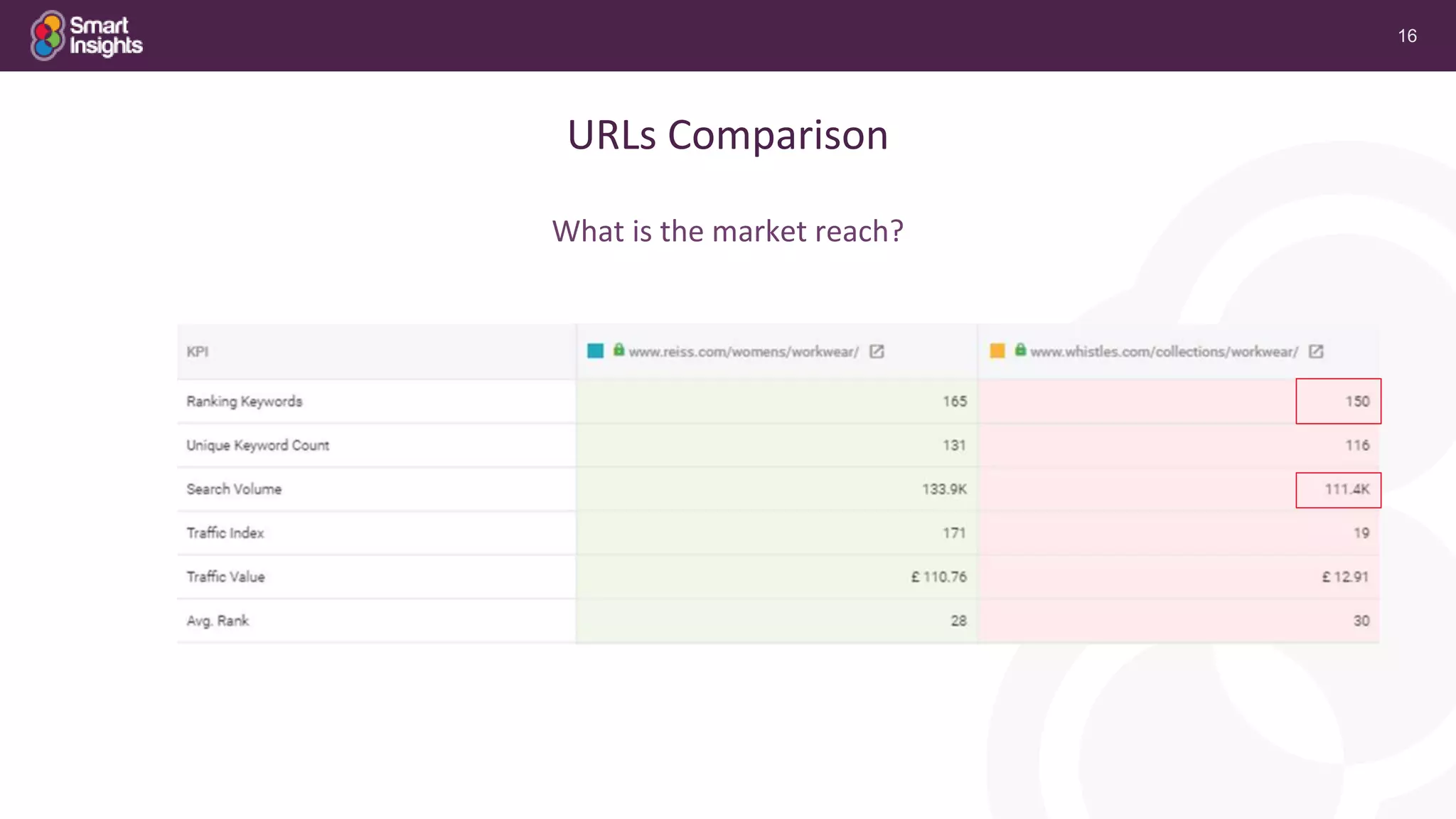Click the KPI column header
This screenshot has height=819, width=1456.
[x=198, y=351]
